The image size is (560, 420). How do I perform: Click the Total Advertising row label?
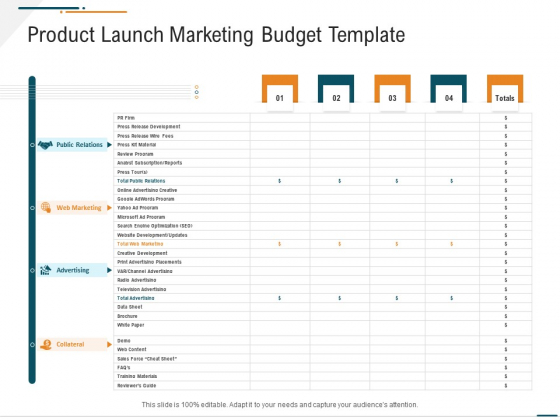click(136, 298)
